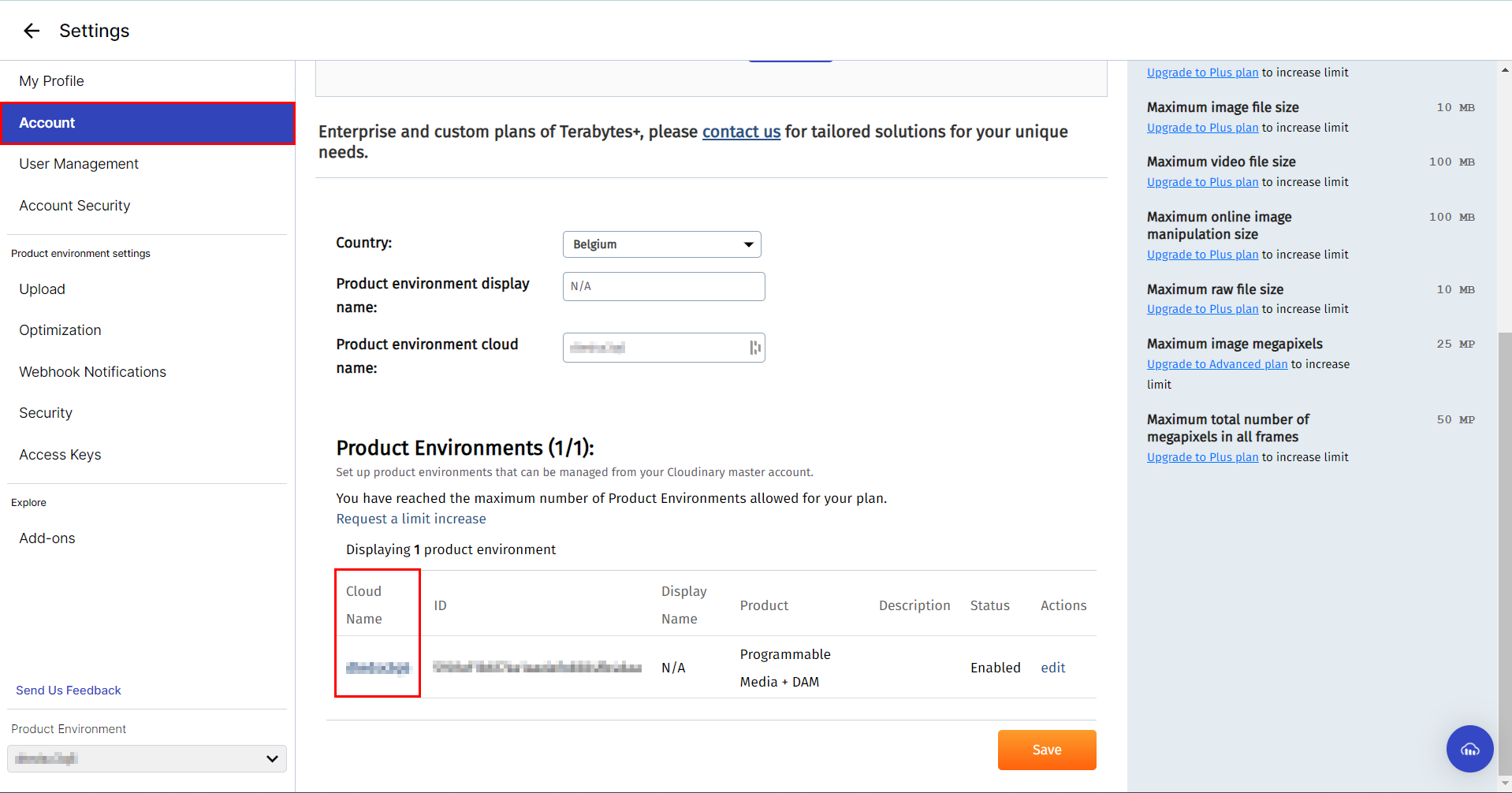Expand the Product Environment selector
The image size is (1512, 793).
tap(147, 758)
